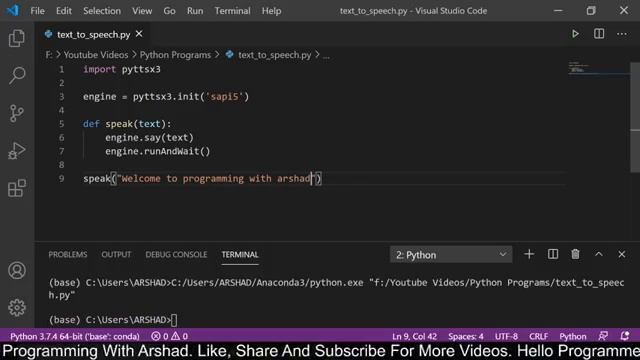
Task: Create a new terminal with plus icon
Action: (529, 254)
